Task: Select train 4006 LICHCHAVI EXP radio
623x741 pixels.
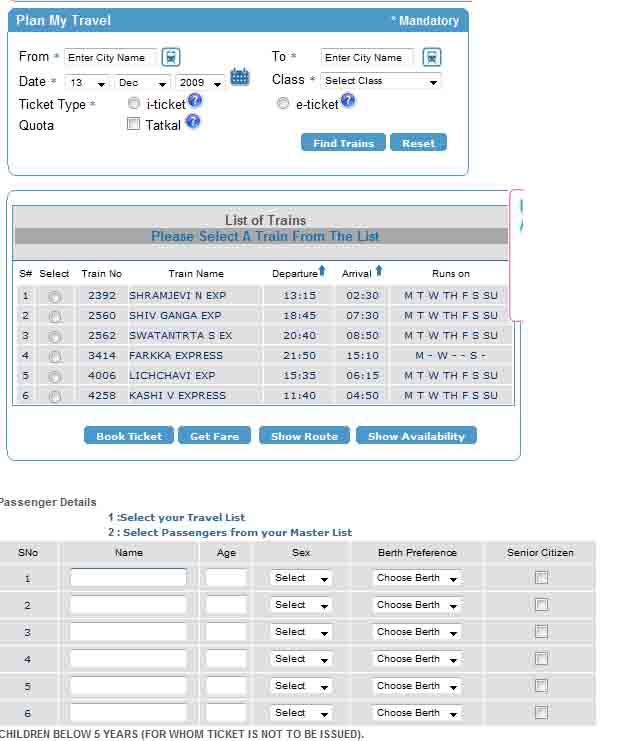Action: [55, 377]
